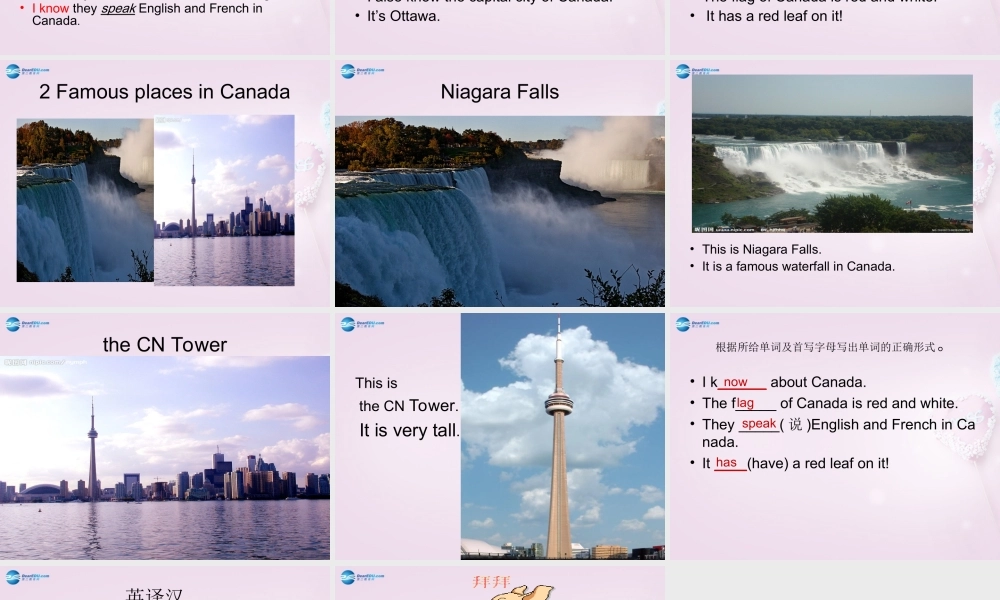Click the text 'It's Ottawa.'
This screenshot has width=1000, height=600.
pyautogui.click(x=403, y=17)
